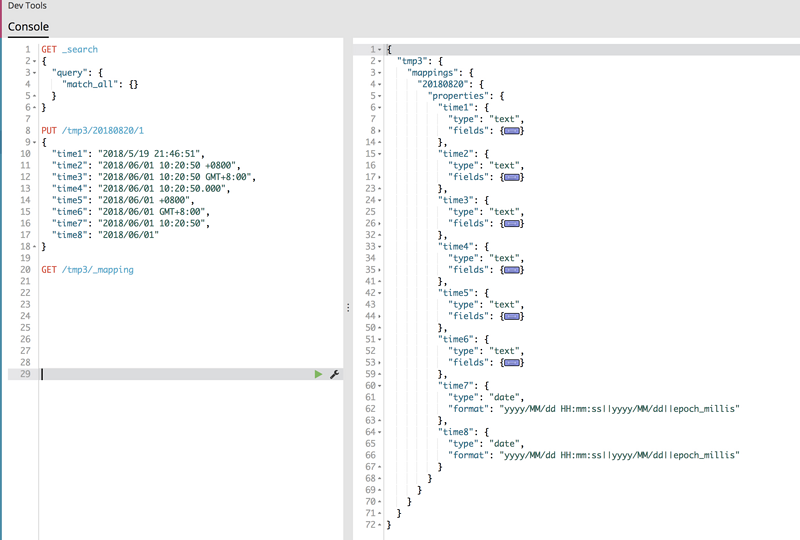800x540 pixels.
Task: Place cursor on GET _search request line
Action: click(69, 50)
